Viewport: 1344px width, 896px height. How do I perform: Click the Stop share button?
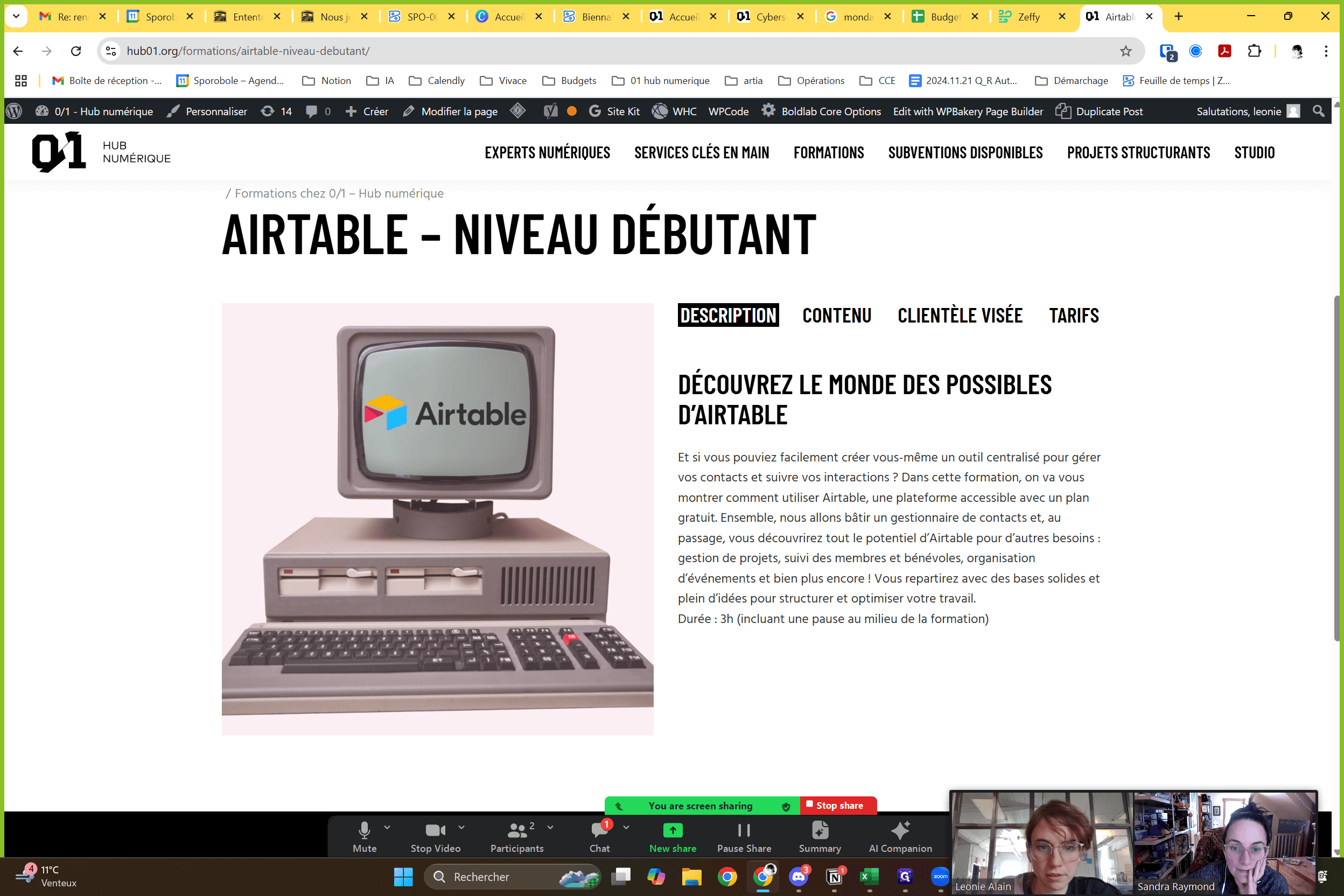coord(838,805)
